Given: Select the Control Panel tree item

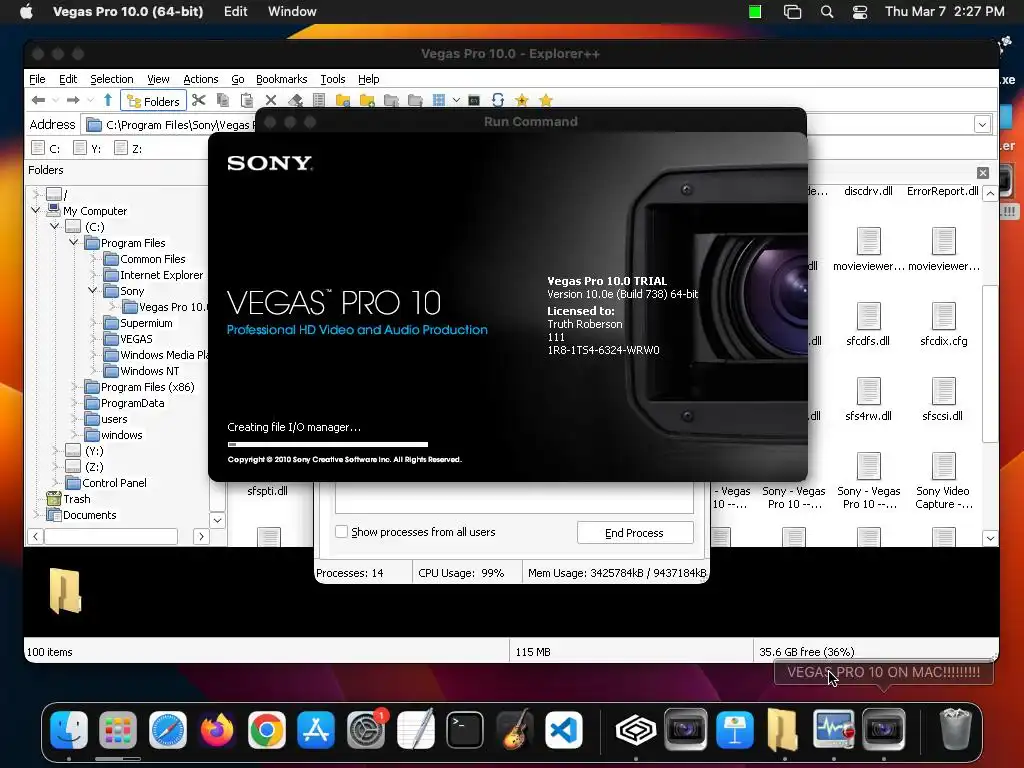Looking at the screenshot, I should coord(106,483).
